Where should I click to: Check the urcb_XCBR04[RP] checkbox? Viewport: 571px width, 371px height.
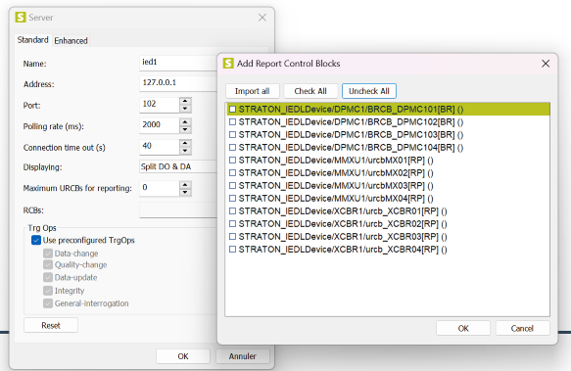(x=232, y=249)
